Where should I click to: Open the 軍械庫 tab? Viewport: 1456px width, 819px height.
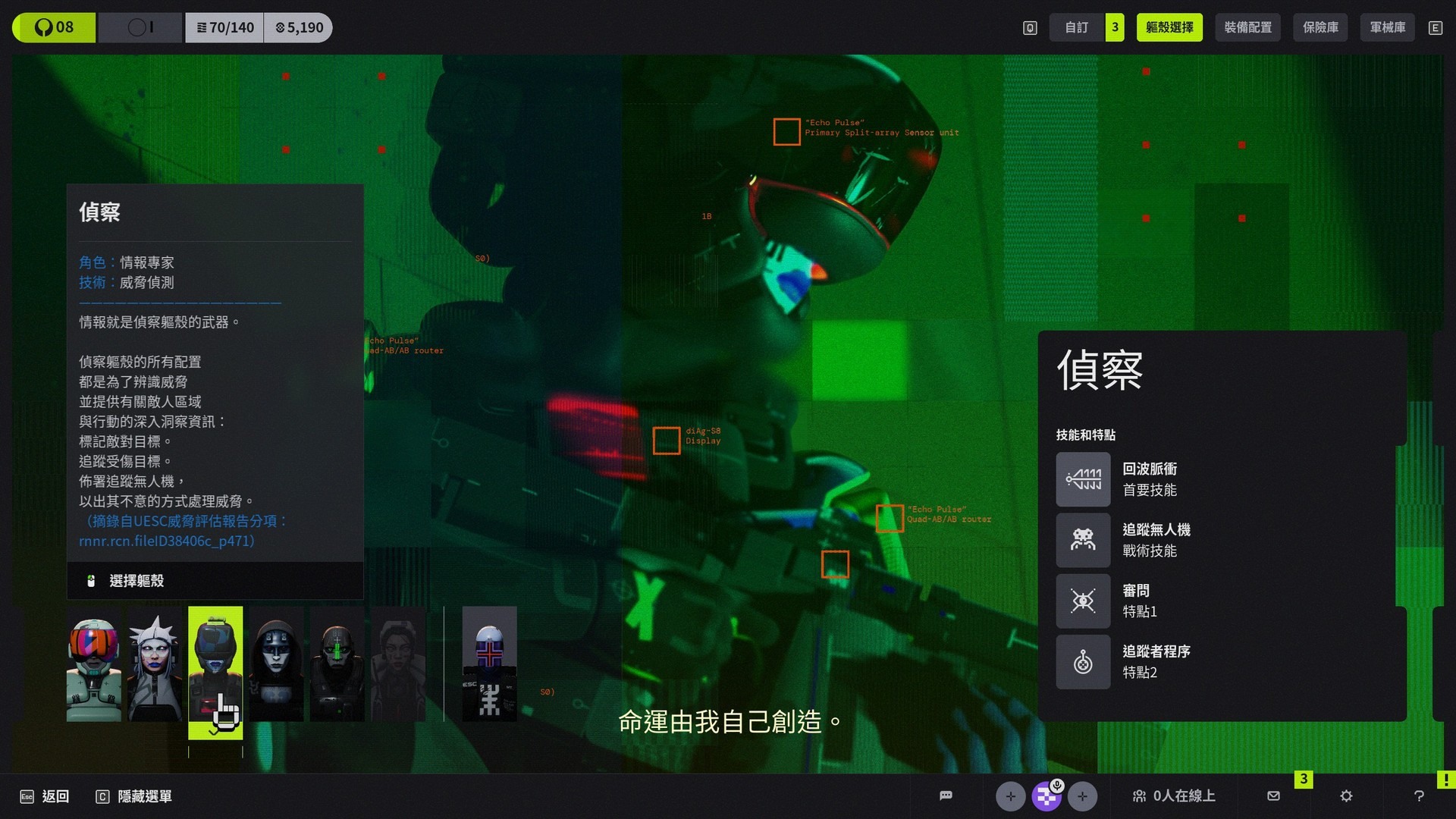pos(1387,27)
